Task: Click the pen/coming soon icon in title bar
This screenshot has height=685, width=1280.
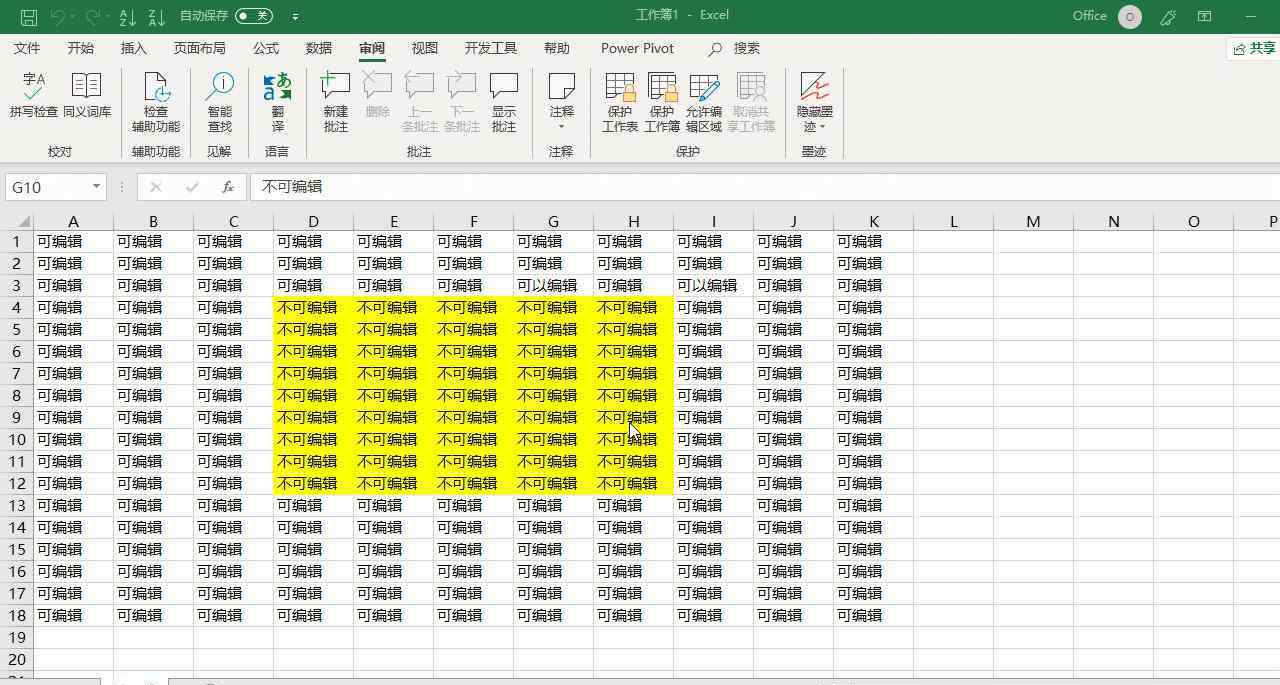Action: point(1168,16)
